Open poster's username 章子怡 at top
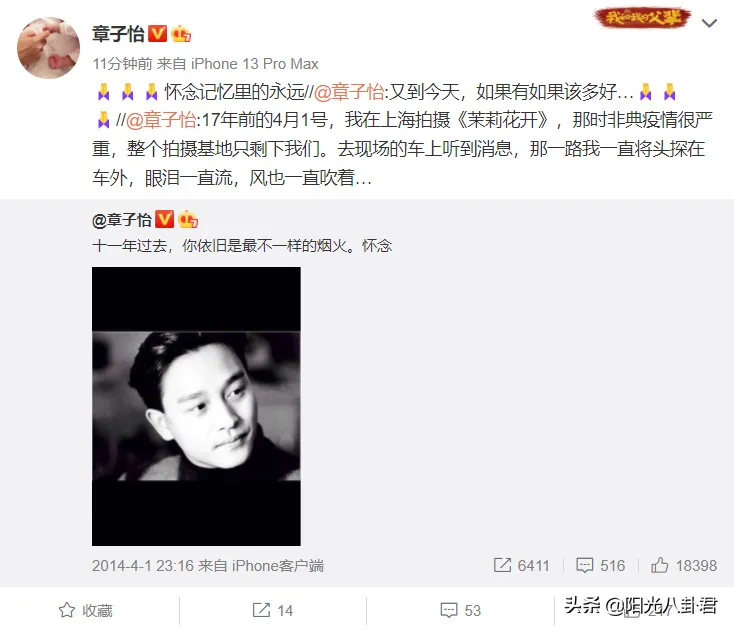 click(x=118, y=34)
